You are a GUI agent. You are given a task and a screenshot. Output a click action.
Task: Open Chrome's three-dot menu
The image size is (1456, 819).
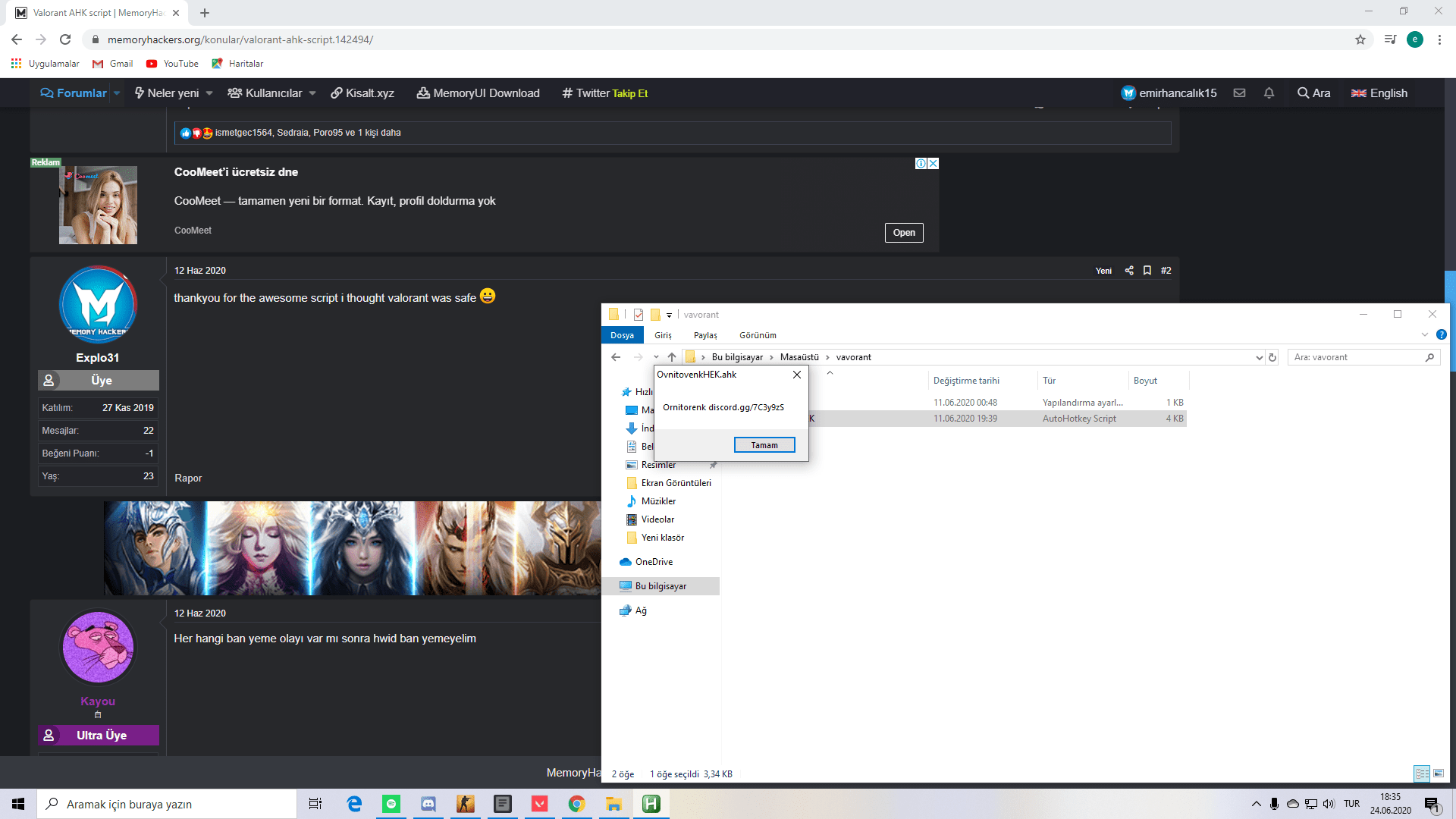pos(1439,39)
